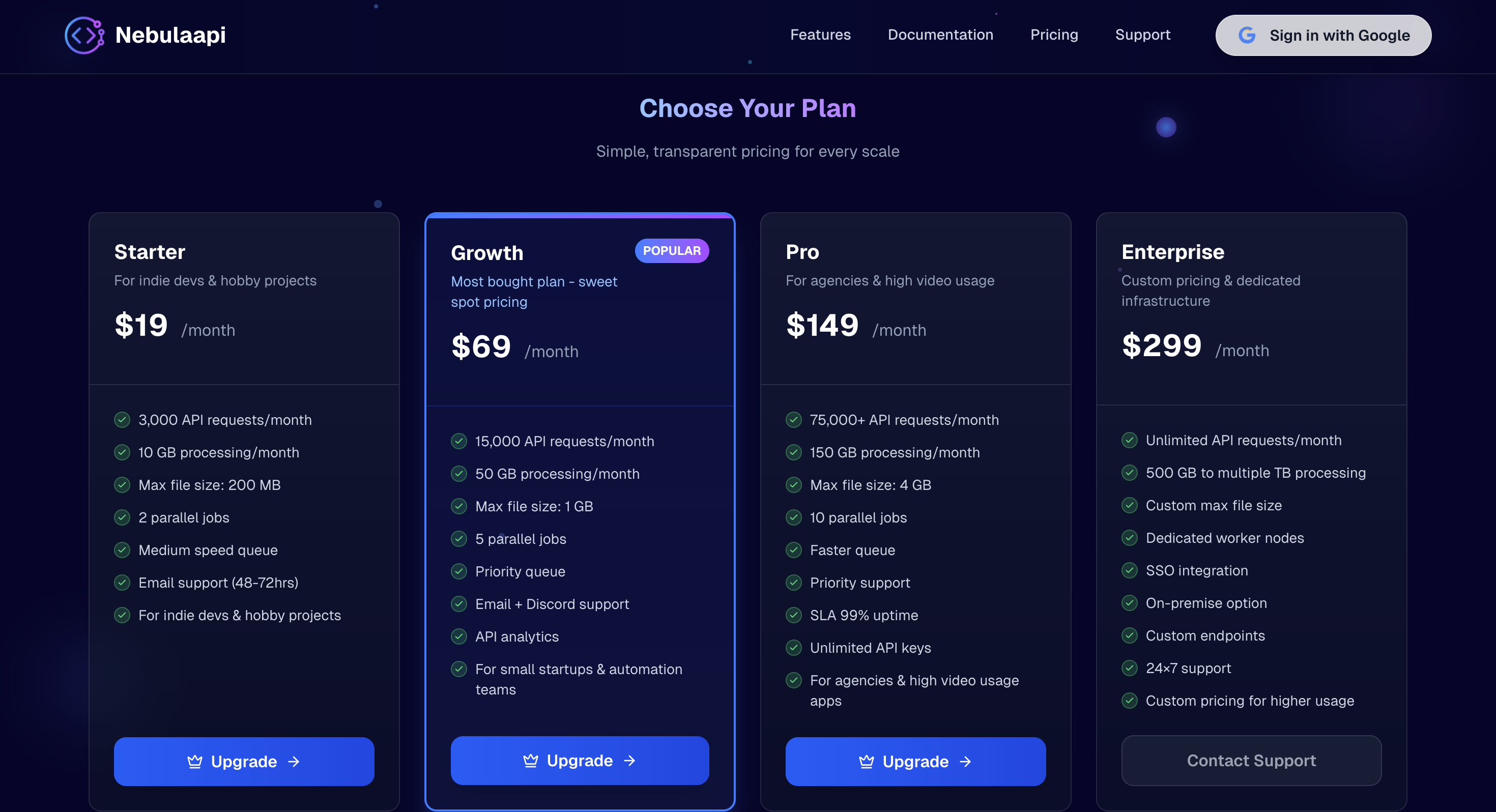Click the checkmark beside SSO integration
The image size is (1496, 812).
coord(1130,570)
